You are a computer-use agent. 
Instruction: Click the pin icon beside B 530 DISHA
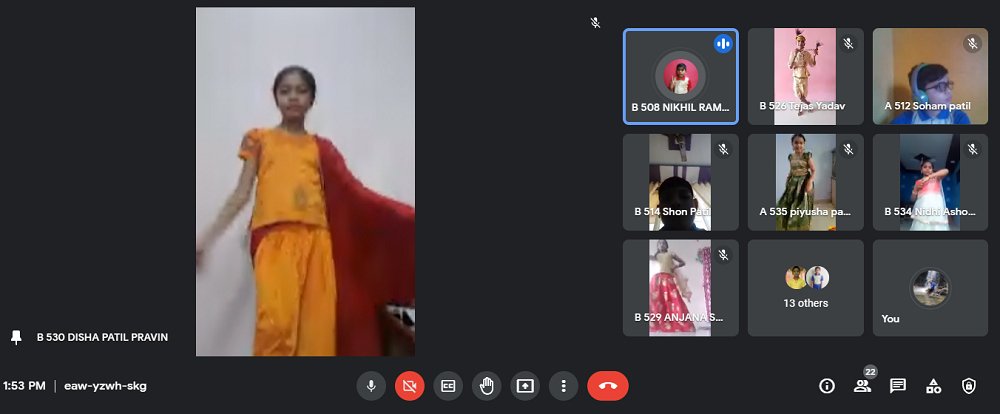[16, 337]
